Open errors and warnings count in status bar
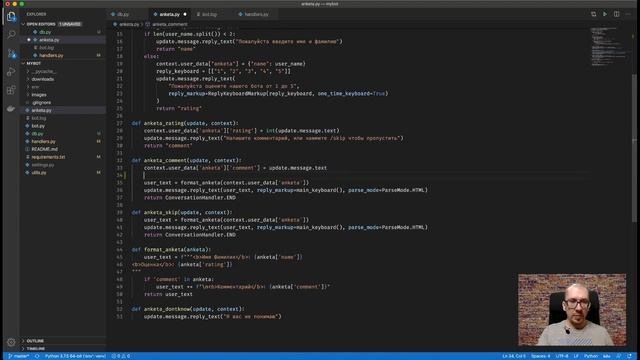 pyautogui.click(x=121, y=356)
